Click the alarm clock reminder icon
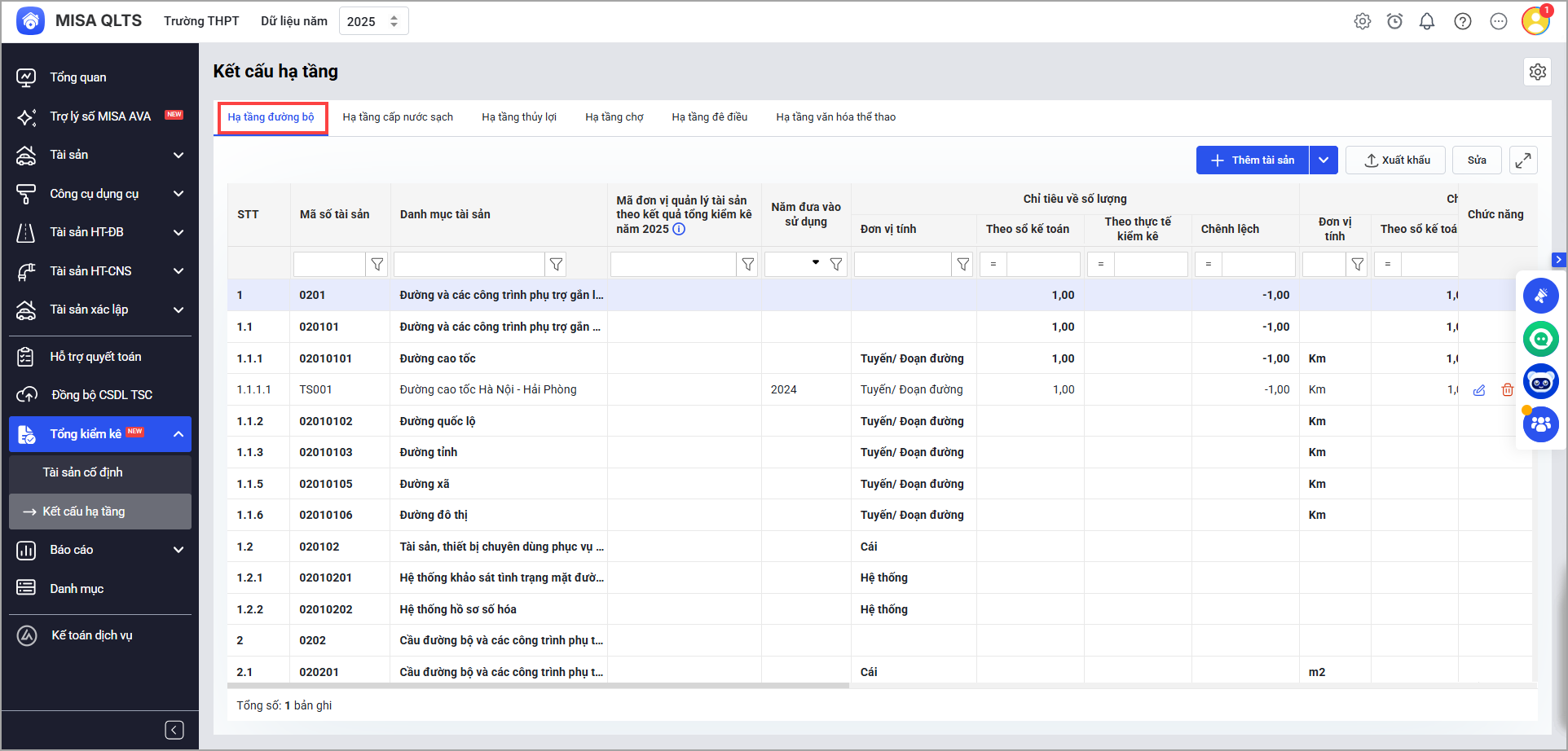The width and height of the screenshot is (1568, 751). (x=1394, y=22)
